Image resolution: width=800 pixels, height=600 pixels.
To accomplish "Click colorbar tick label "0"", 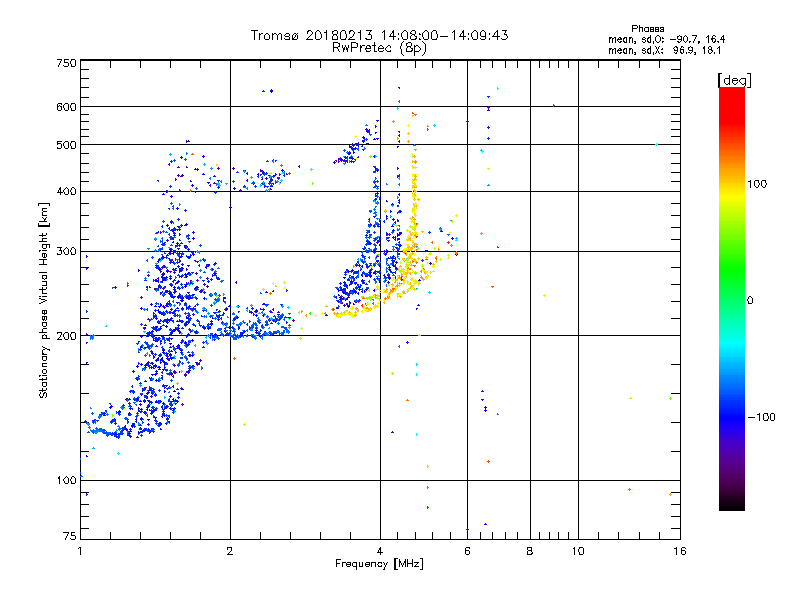I will tap(750, 301).
